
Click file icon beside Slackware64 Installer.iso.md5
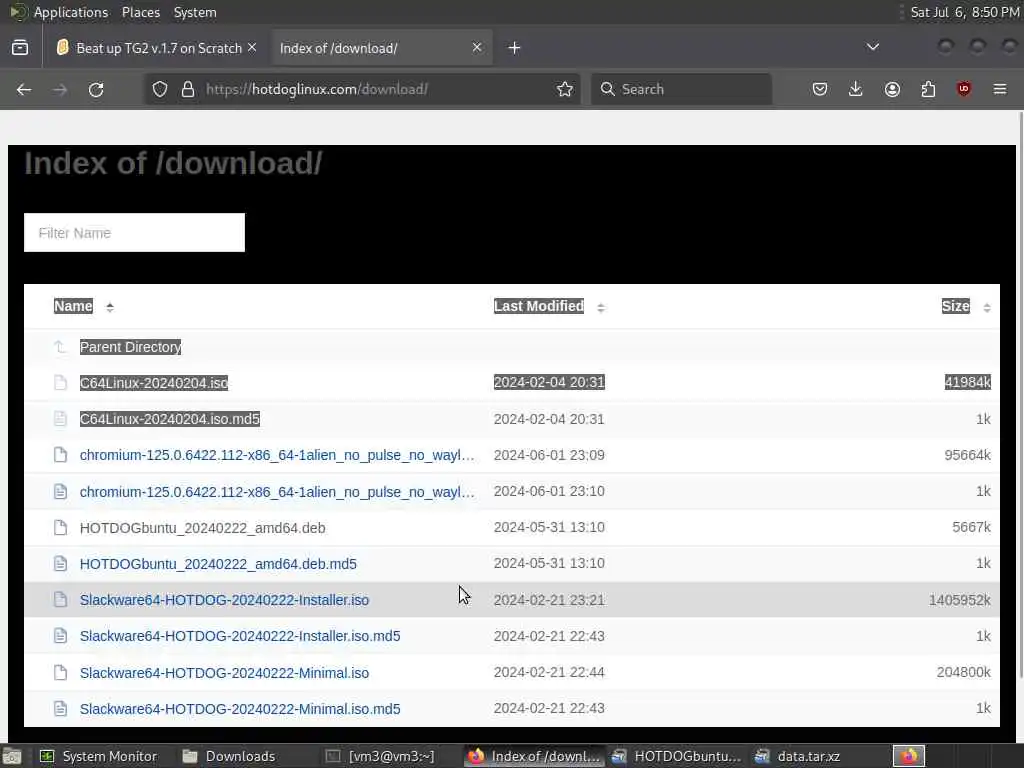point(60,636)
